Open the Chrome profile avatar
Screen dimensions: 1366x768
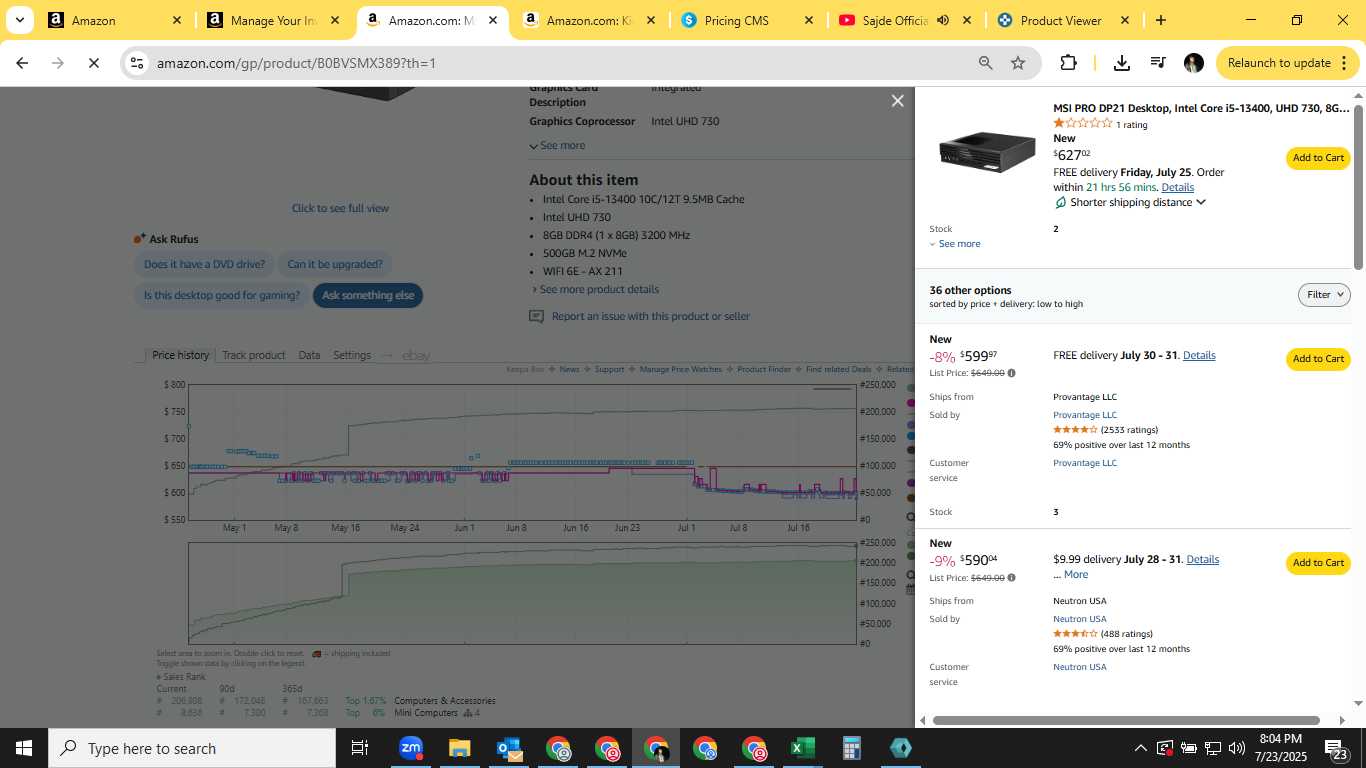1193,63
